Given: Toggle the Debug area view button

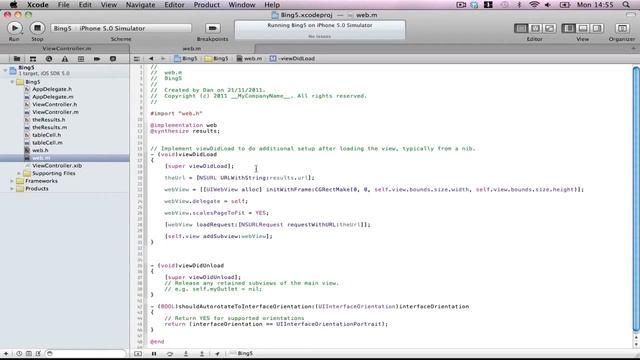Looking at the screenshot, I should tap(583, 28).
